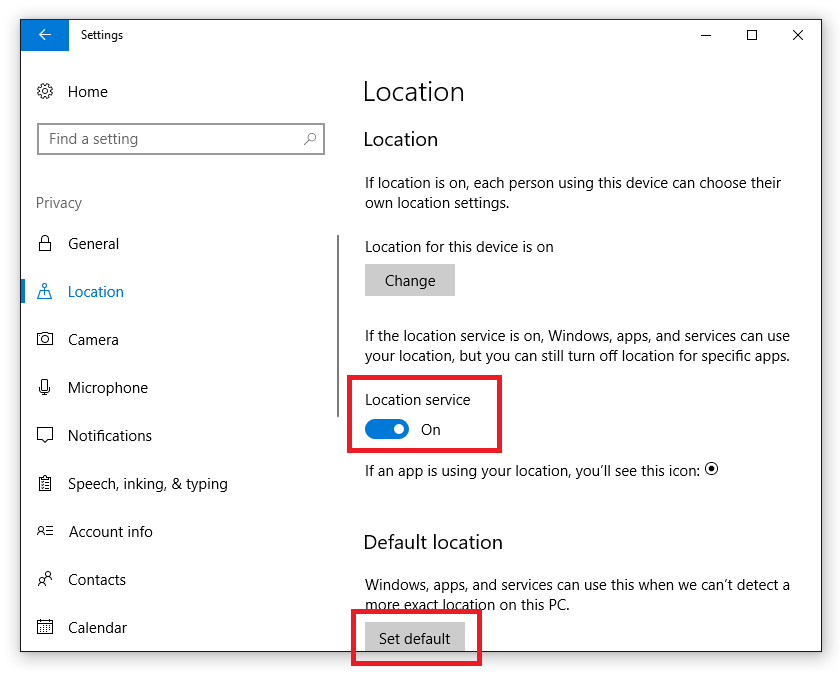This screenshot has width=840, height=676.
Task: Click the Calendar icon in sidebar
Action: (x=45, y=627)
